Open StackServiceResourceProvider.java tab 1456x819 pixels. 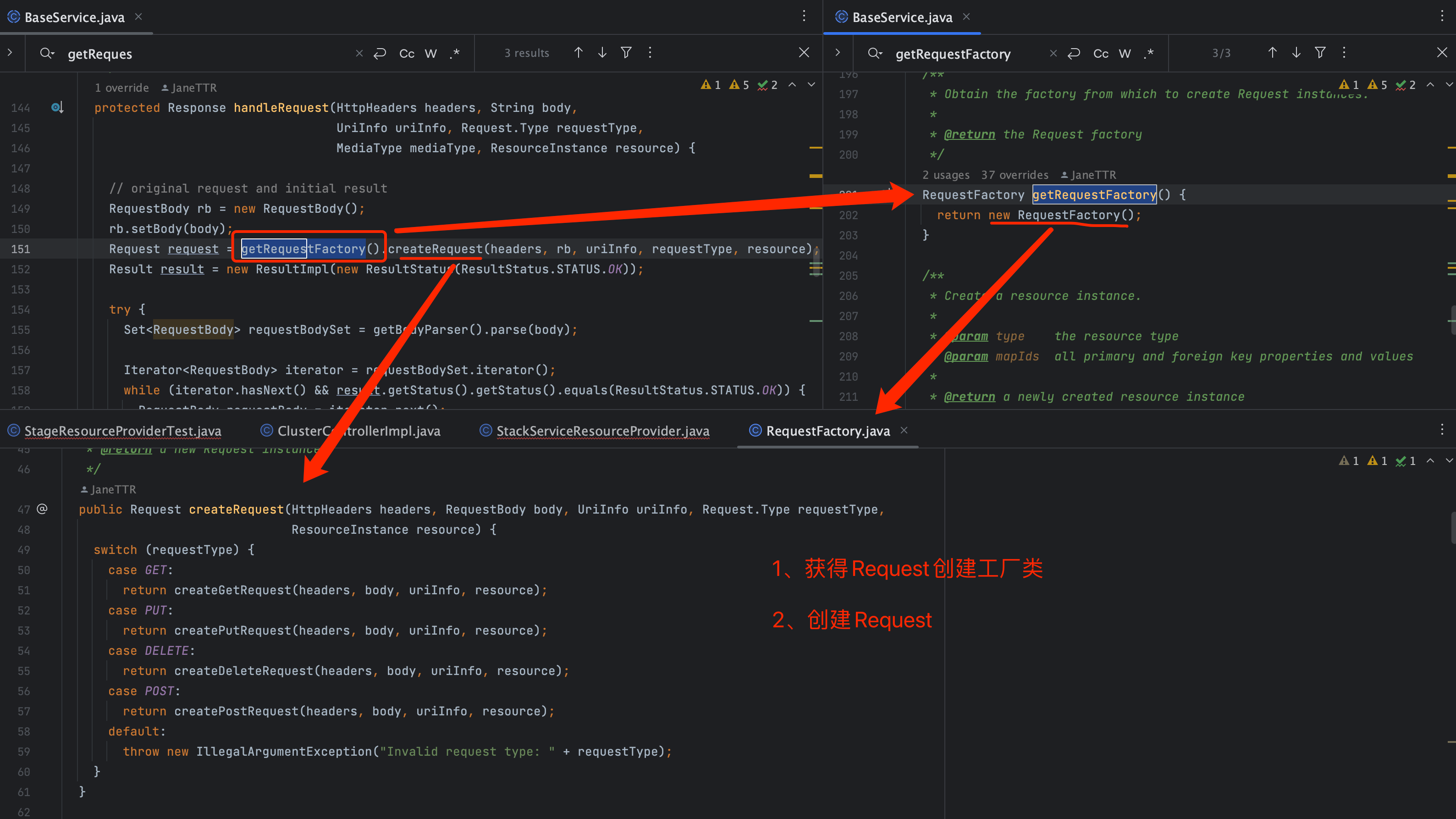pos(602,431)
